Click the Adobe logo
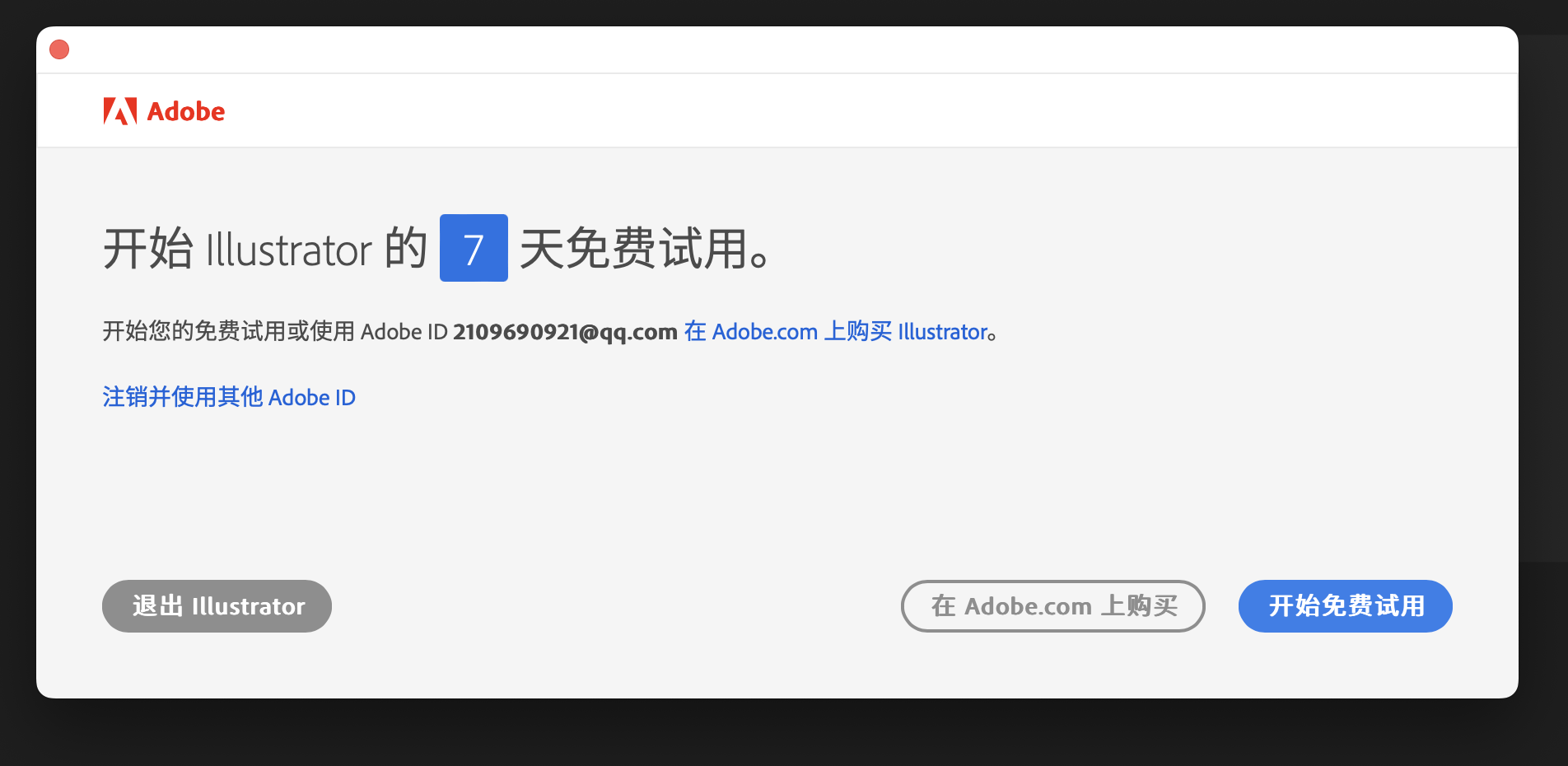 (163, 110)
